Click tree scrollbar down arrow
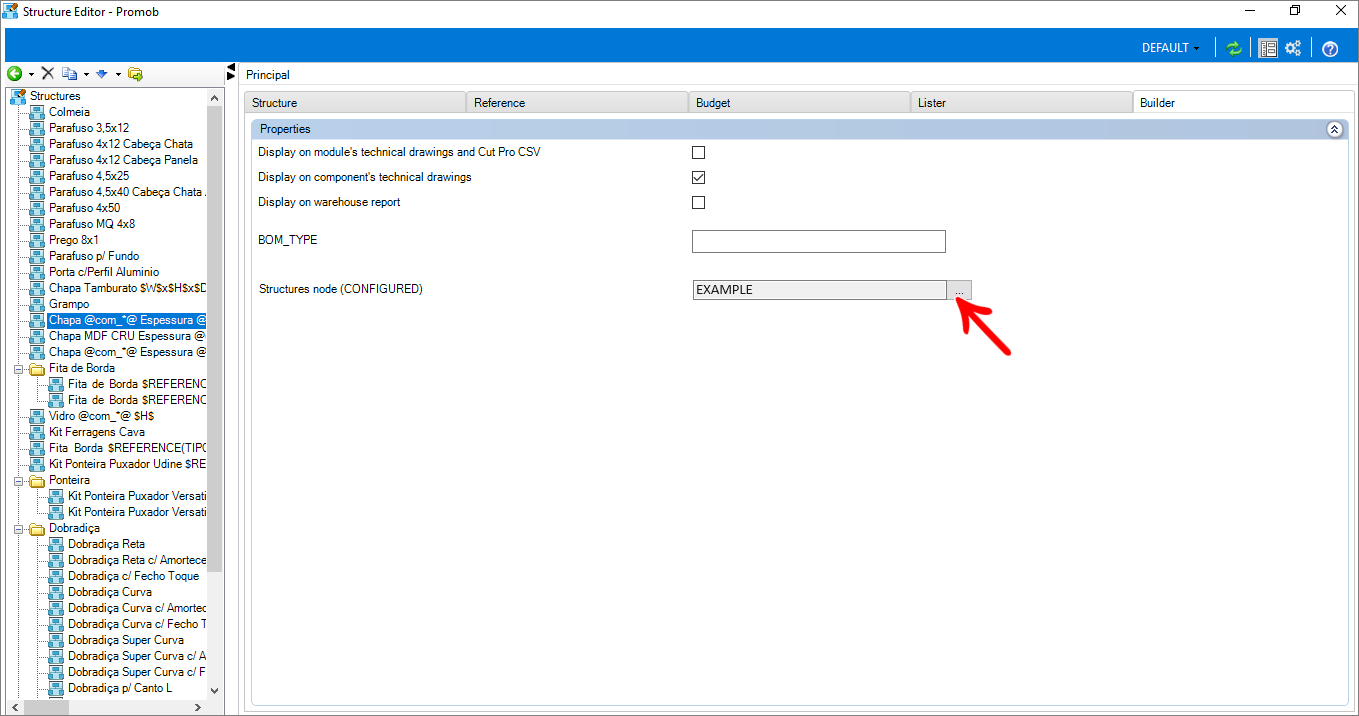 214,690
